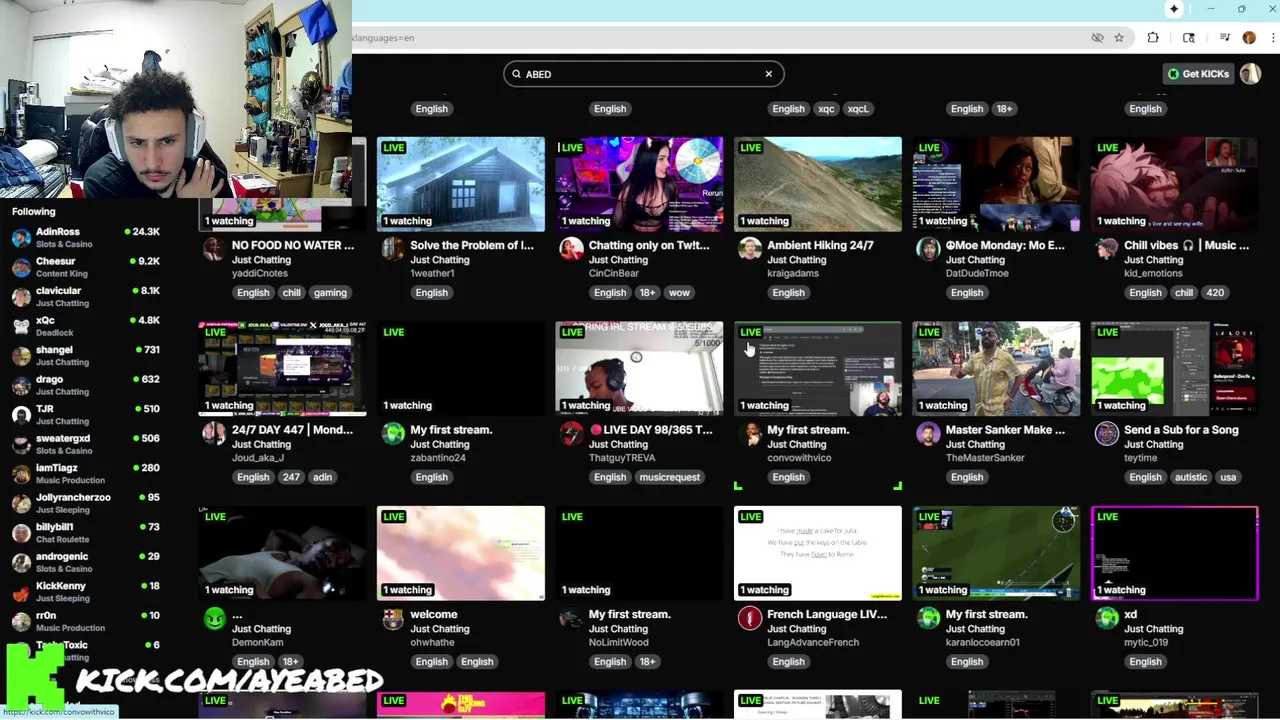Open the Send a Sub for a Song thumbnail

tap(1175, 369)
